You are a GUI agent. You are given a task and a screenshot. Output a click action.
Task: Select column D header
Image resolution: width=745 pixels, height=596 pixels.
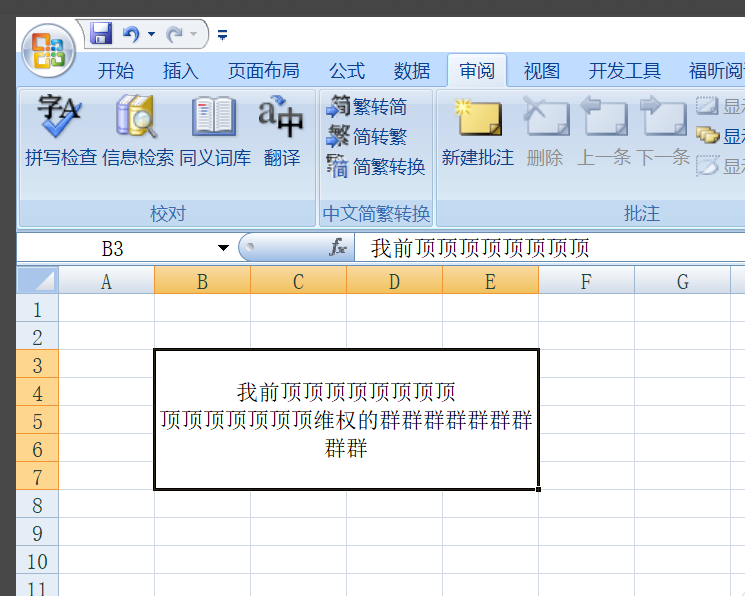click(394, 280)
